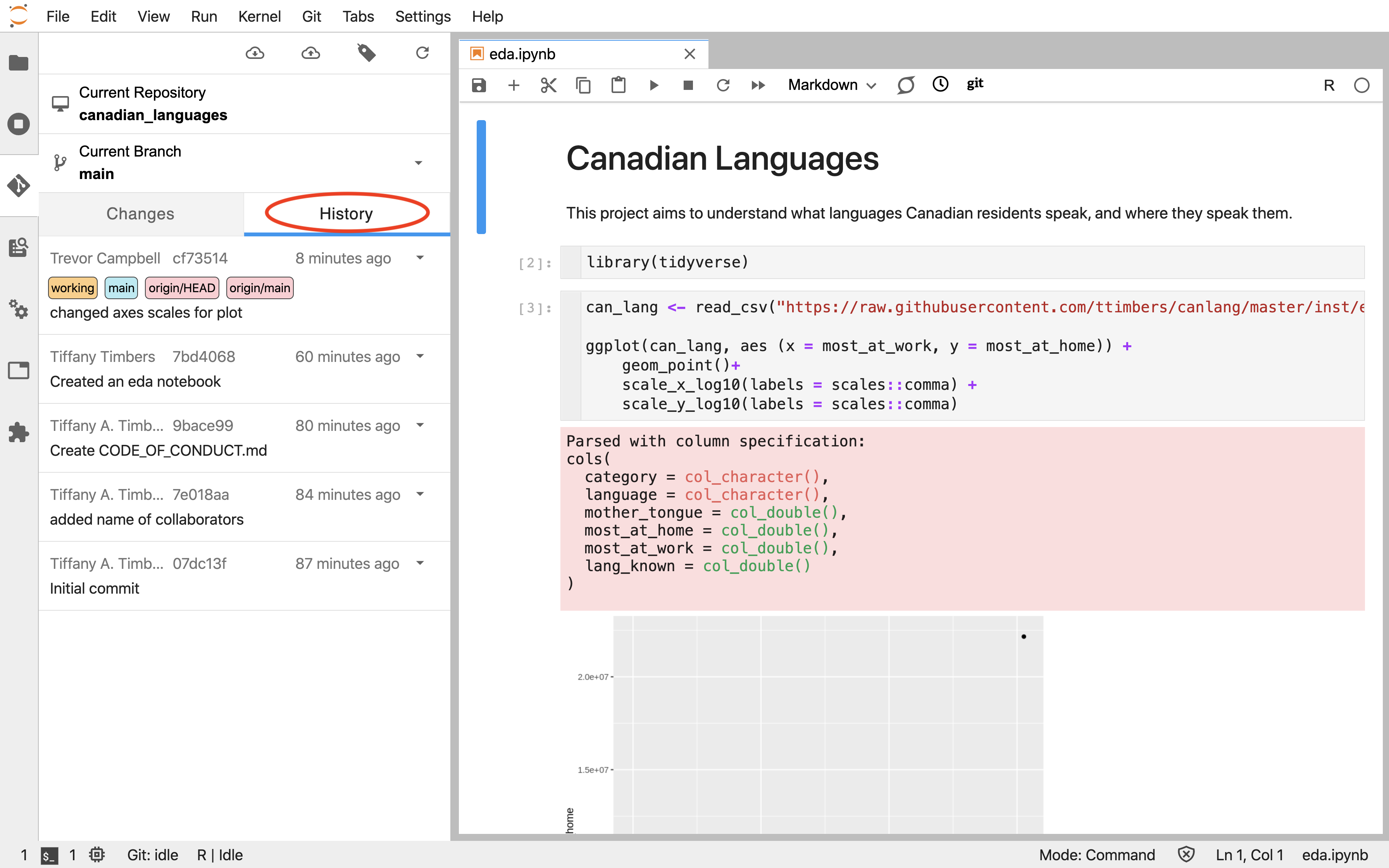Viewport: 1389px width, 868px height.
Task: Click the cell collapser blue bar
Action: [x=482, y=177]
